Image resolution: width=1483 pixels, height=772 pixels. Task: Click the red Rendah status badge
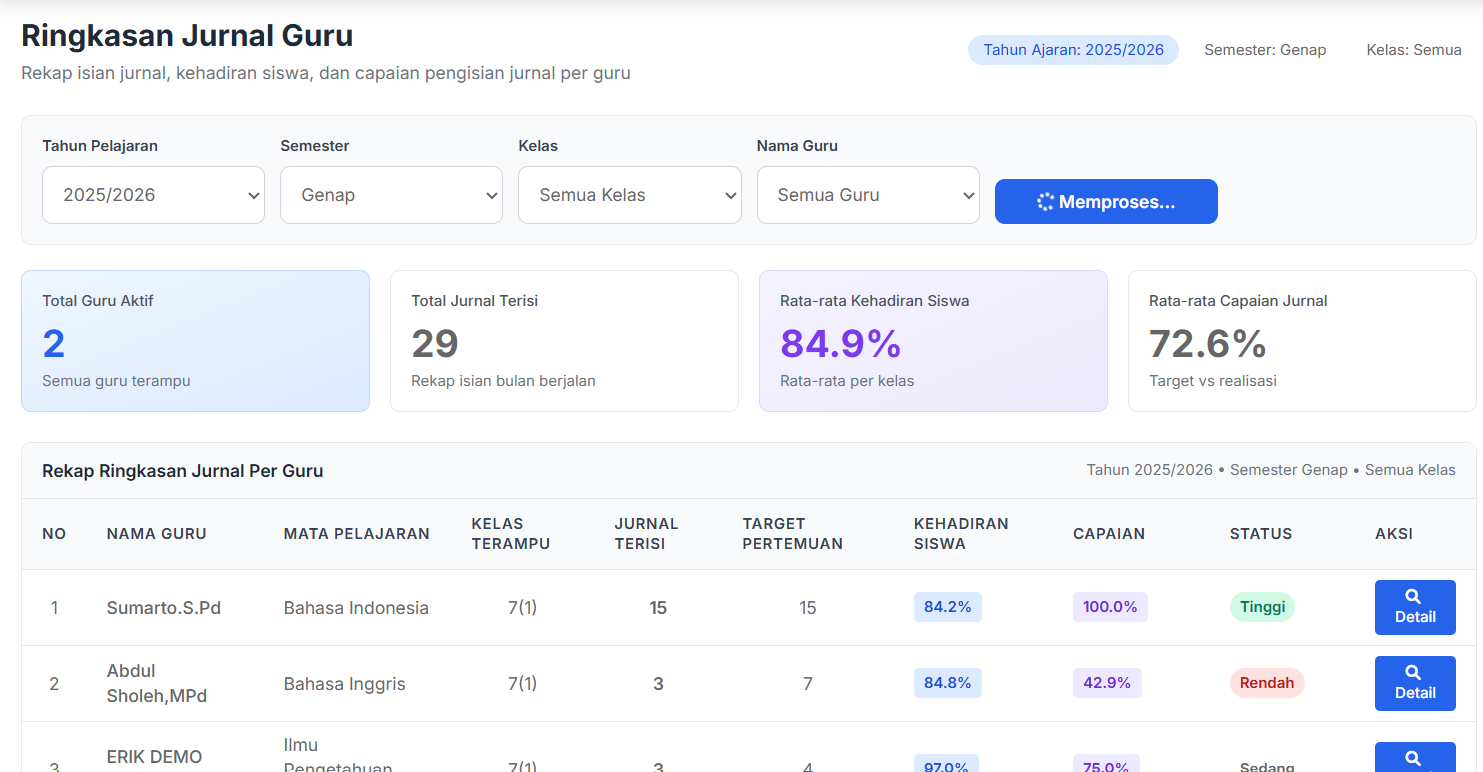pyautogui.click(x=1266, y=683)
